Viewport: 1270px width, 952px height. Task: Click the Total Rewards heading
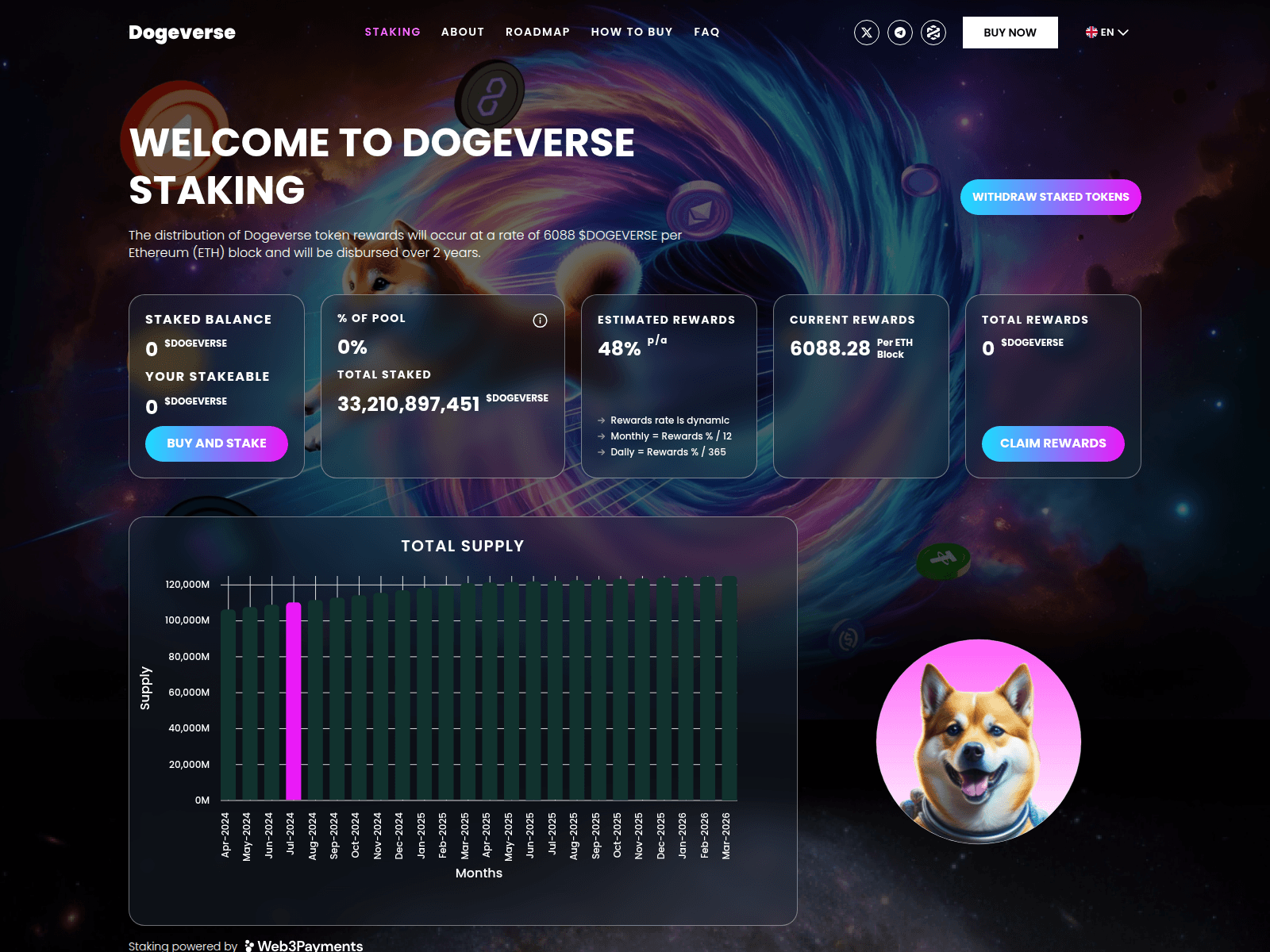(1034, 320)
